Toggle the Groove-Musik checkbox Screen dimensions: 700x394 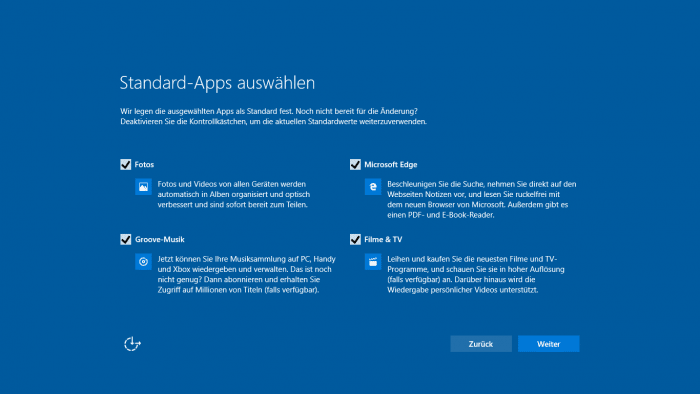[125, 240]
